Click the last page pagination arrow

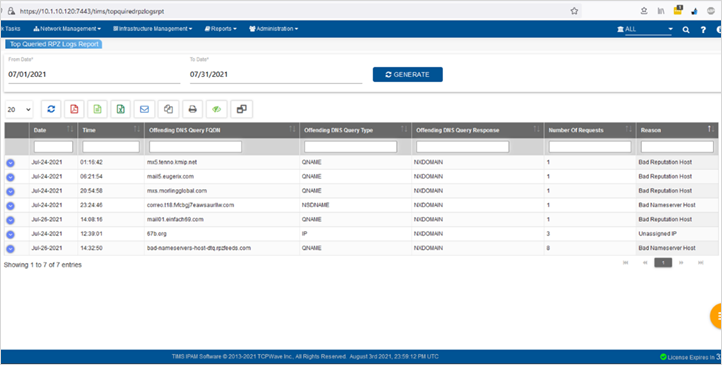pos(700,263)
